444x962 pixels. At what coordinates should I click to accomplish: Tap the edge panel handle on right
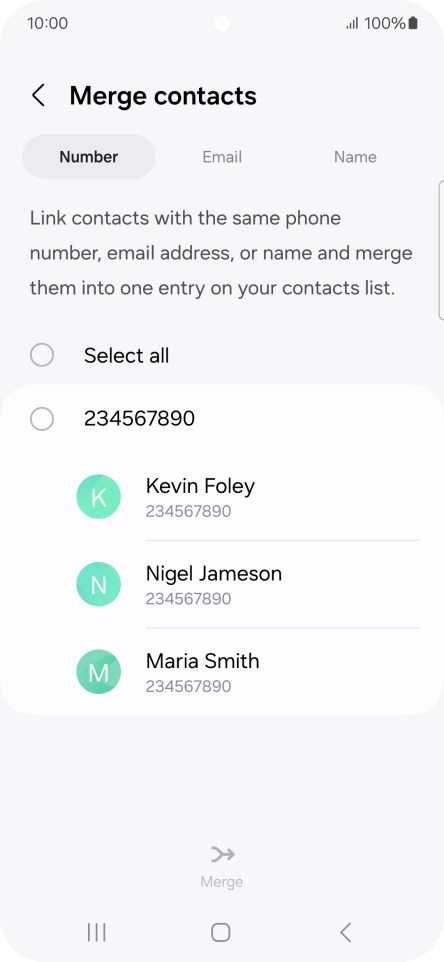pyautogui.click(x=441, y=250)
